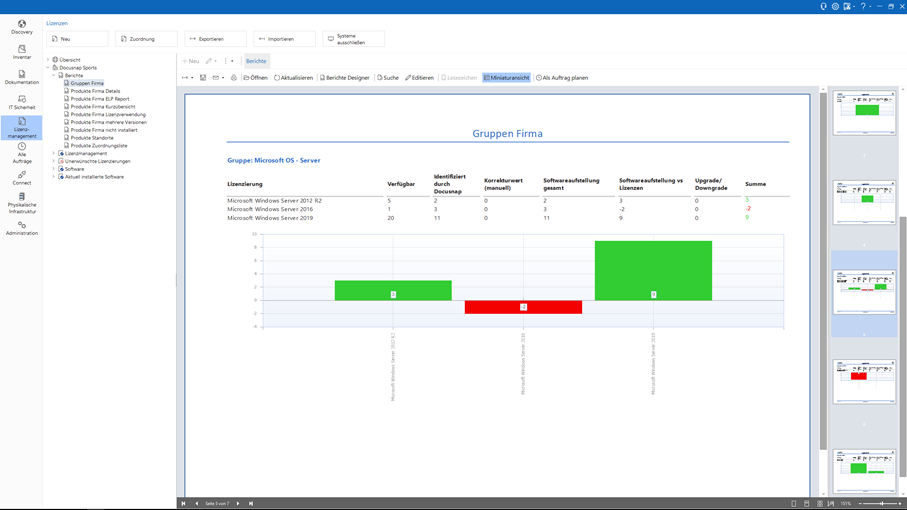This screenshot has width=907, height=510.
Task: Open Physikalische Infrastruktur module
Action: 21,202
